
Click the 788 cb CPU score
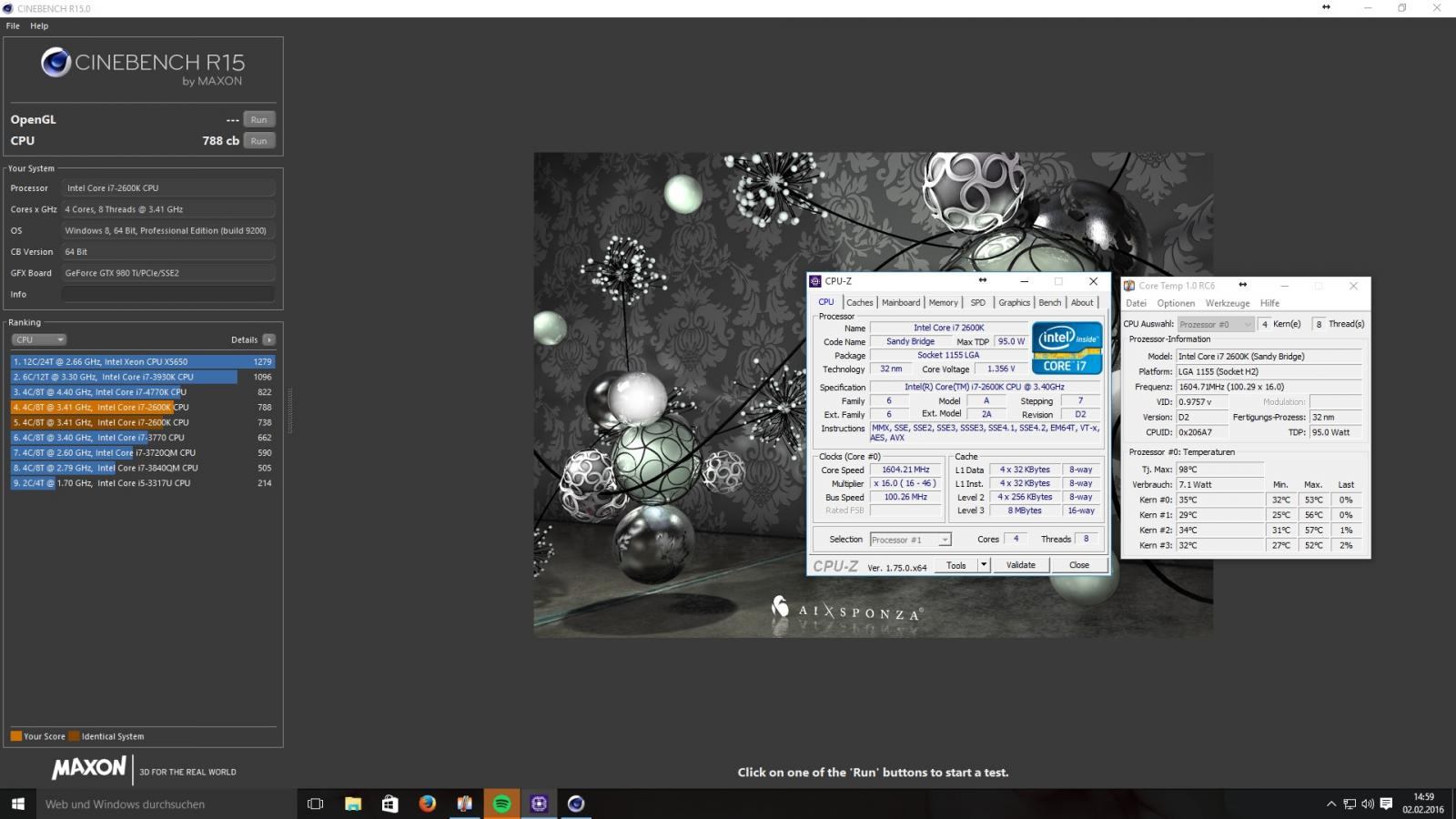pyautogui.click(x=220, y=141)
